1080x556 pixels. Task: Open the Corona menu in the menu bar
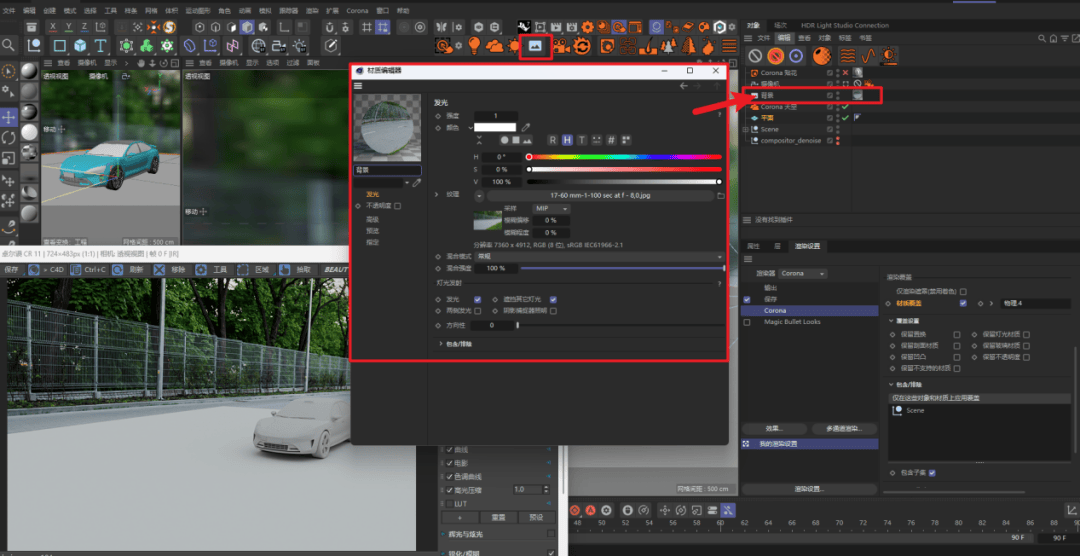[x=357, y=10]
